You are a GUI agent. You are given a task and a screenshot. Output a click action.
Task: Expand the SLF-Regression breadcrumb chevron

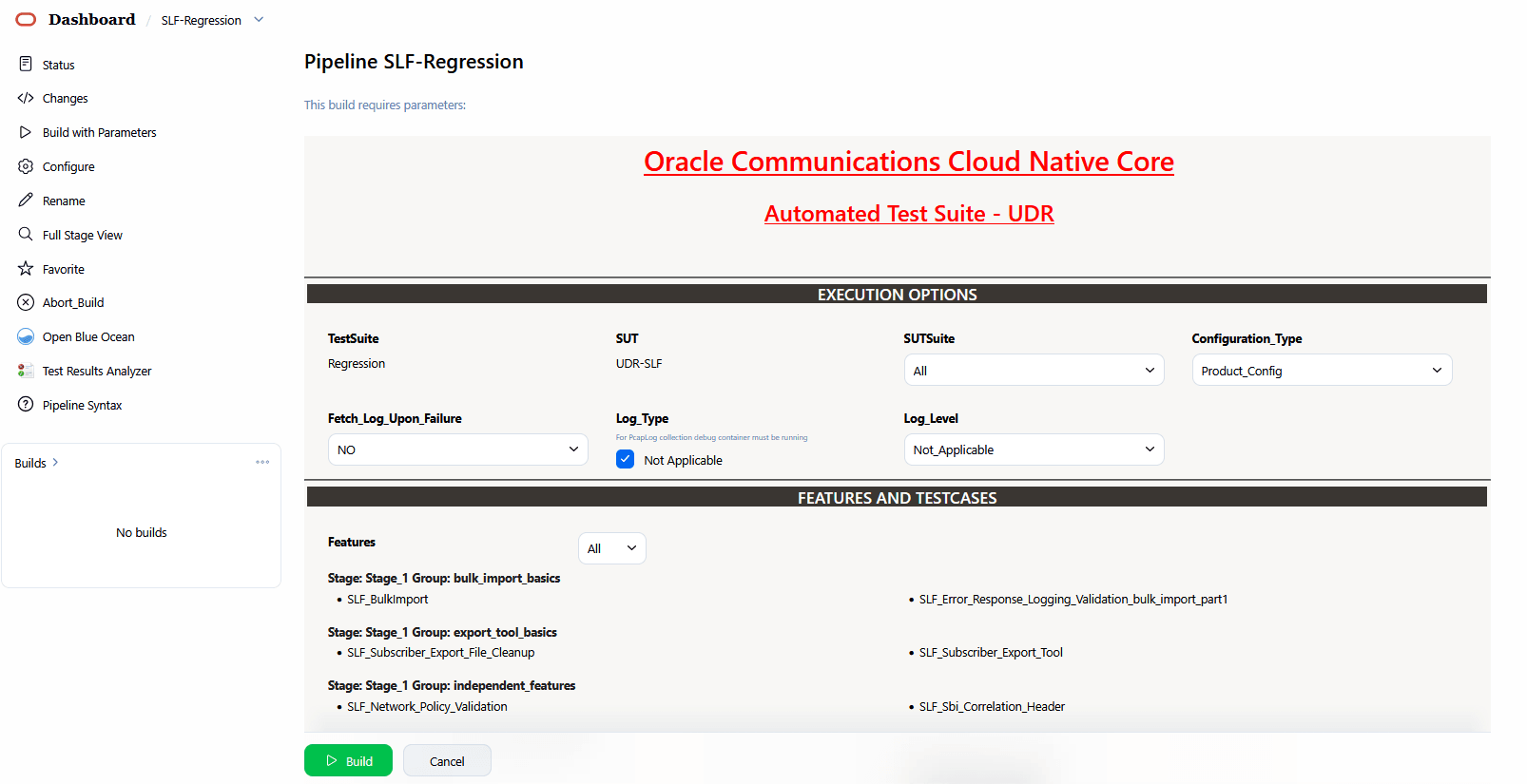pos(259,20)
